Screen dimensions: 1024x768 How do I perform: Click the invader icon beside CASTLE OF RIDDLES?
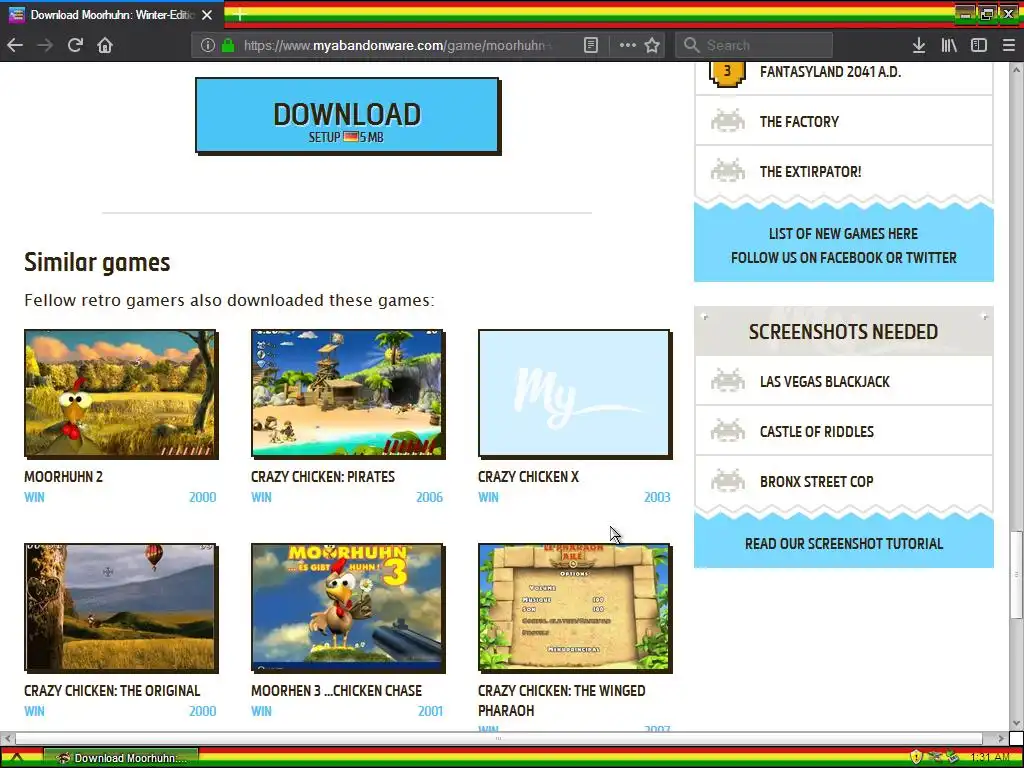point(728,431)
